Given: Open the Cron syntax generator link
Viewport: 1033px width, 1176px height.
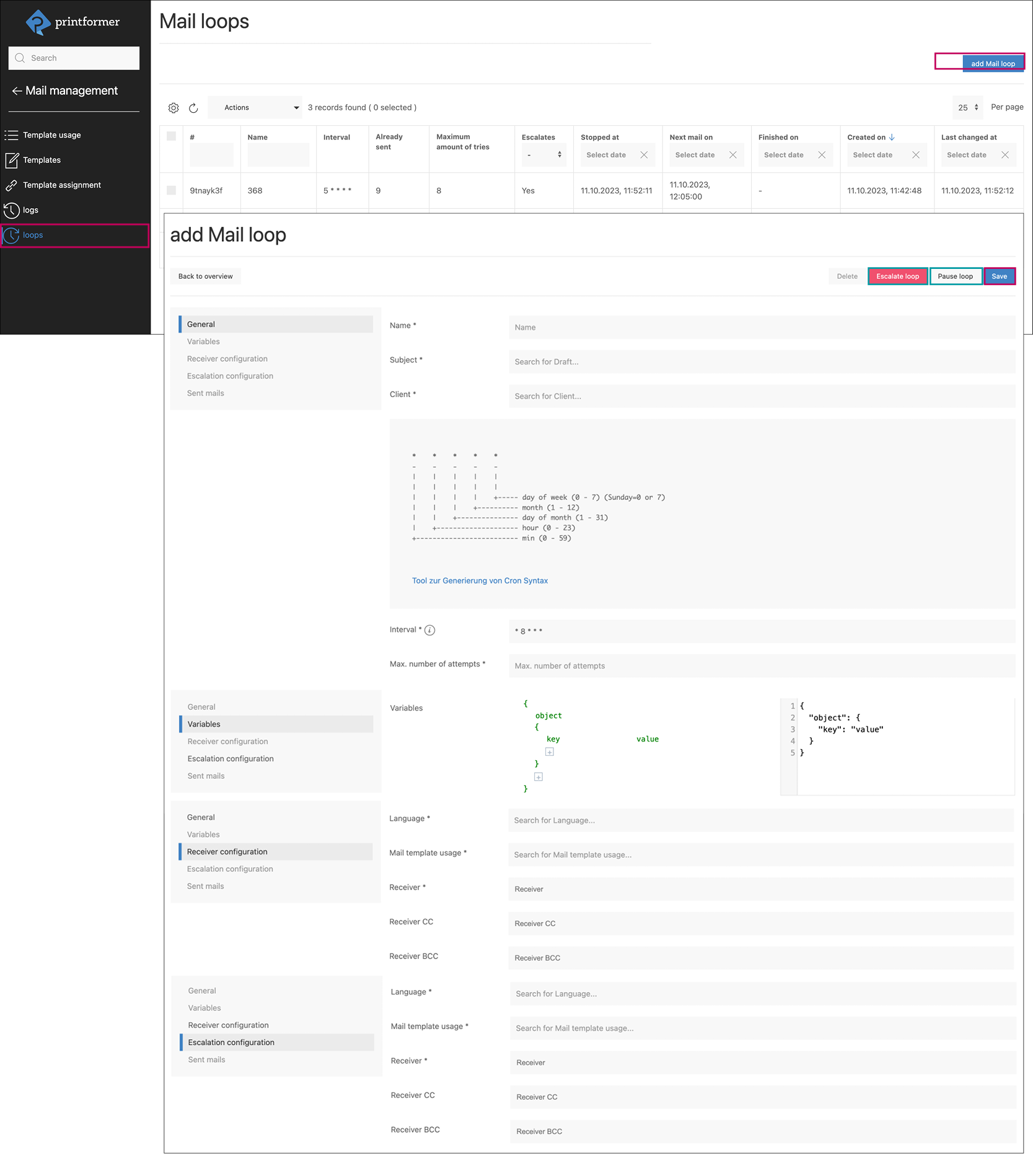Looking at the screenshot, I should pos(480,581).
